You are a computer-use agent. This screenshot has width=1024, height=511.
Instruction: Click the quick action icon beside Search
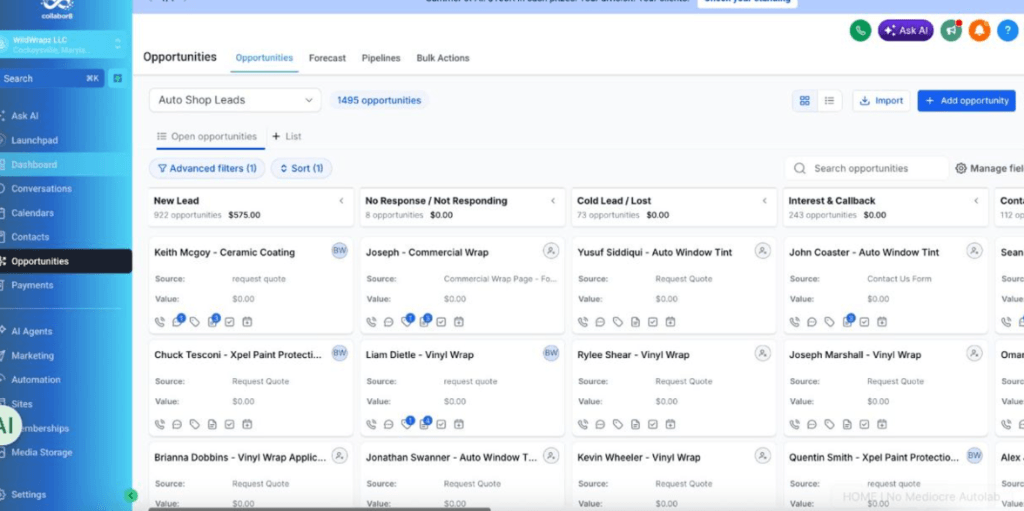pos(118,78)
